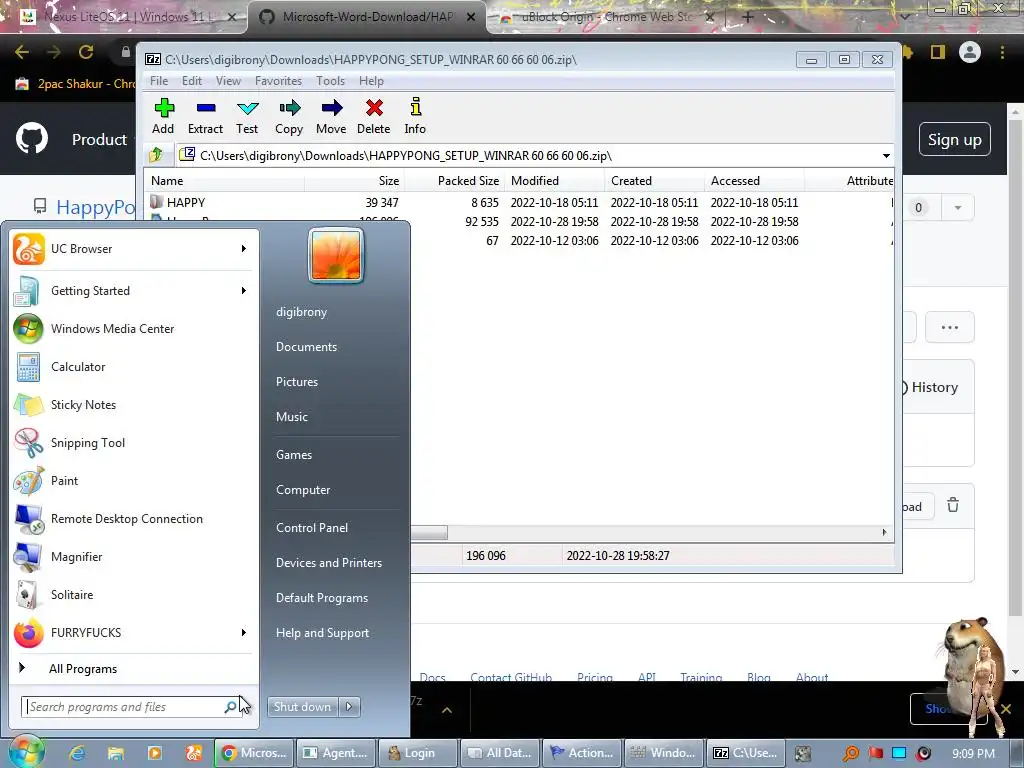Open the digibrony user folder

point(301,312)
